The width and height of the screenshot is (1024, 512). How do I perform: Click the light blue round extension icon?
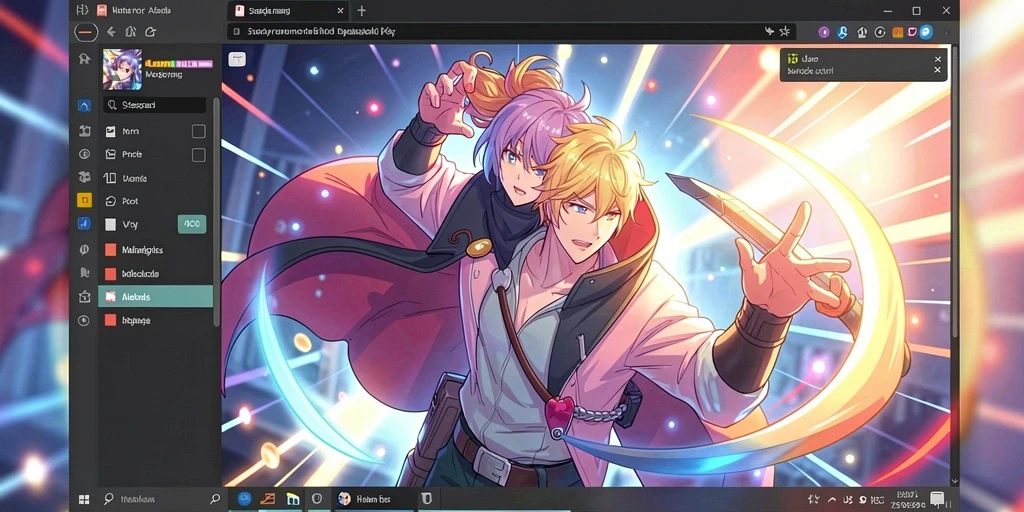click(926, 31)
